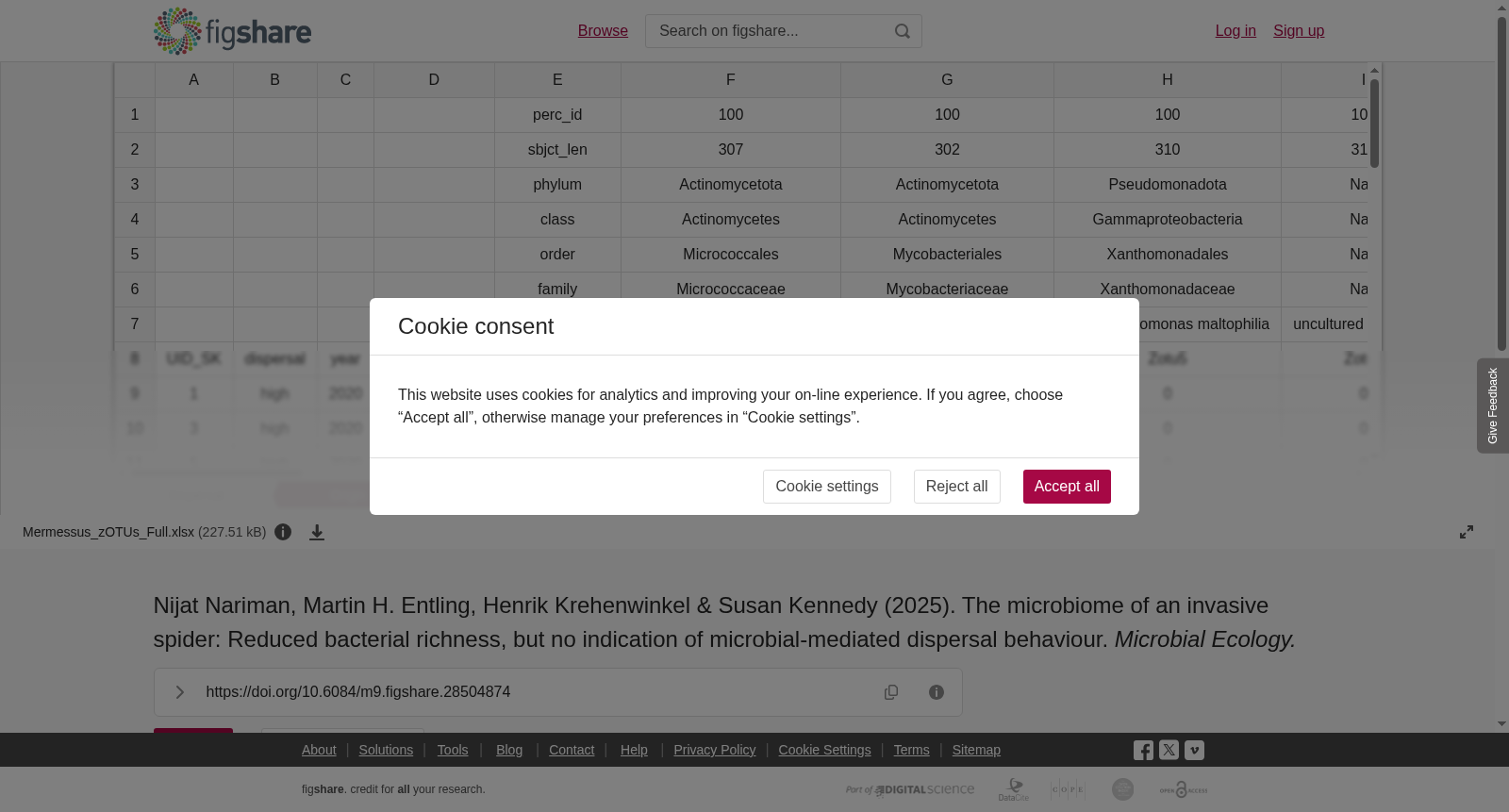
Task: Click the 'Mycobacteriaceae' cell
Action: coord(947,288)
